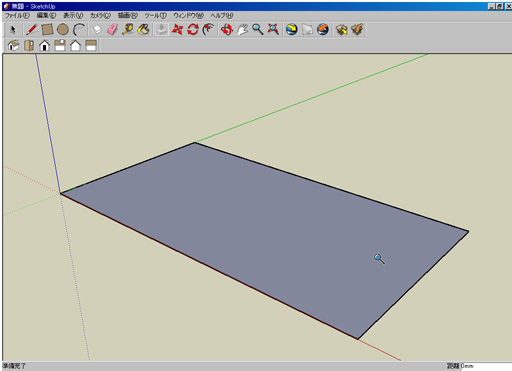
Task: Choose the Line pencil tool
Action: (32, 30)
